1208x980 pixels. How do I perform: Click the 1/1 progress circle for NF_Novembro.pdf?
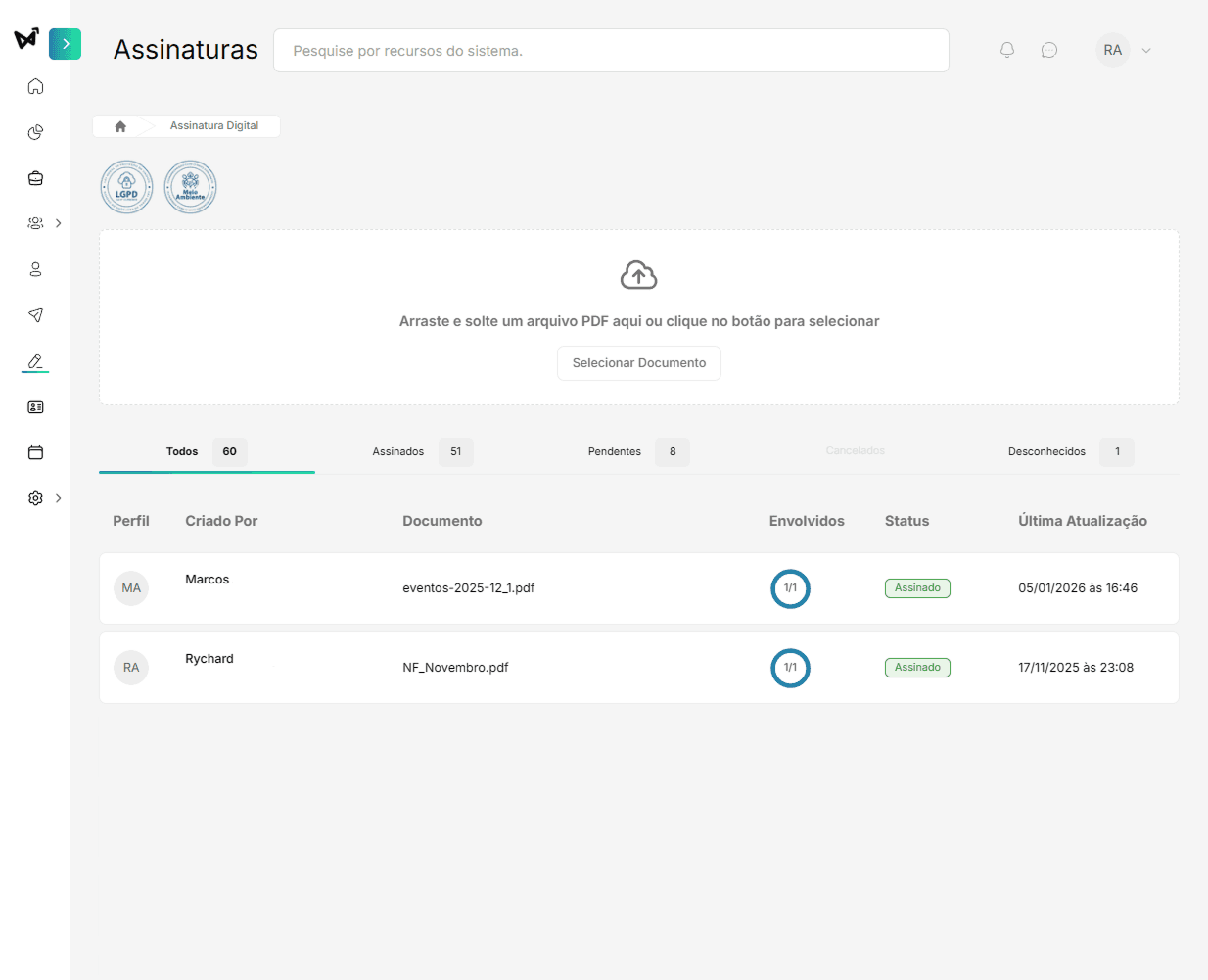(790, 668)
